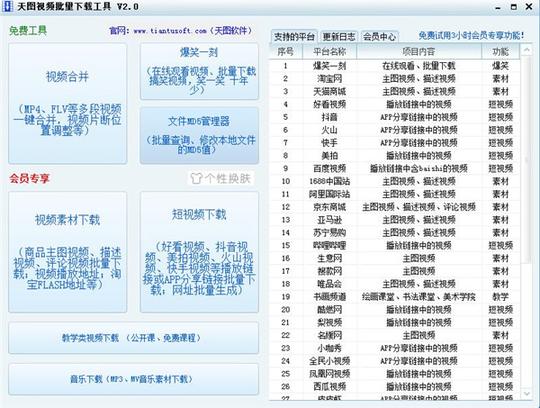
Task: Switch to the 更新日志 tab
Action: pyautogui.click(x=339, y=36)
